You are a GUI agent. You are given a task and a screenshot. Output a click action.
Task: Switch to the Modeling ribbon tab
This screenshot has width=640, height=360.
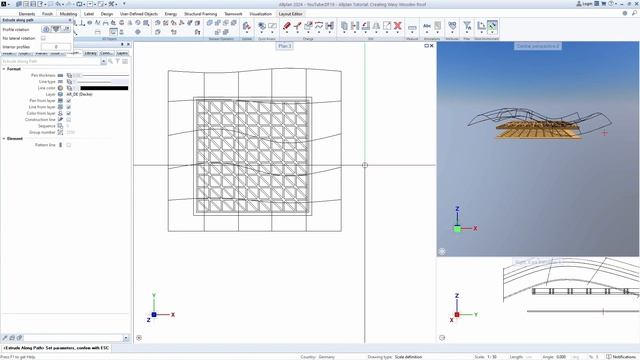click(x=68, y=14)
